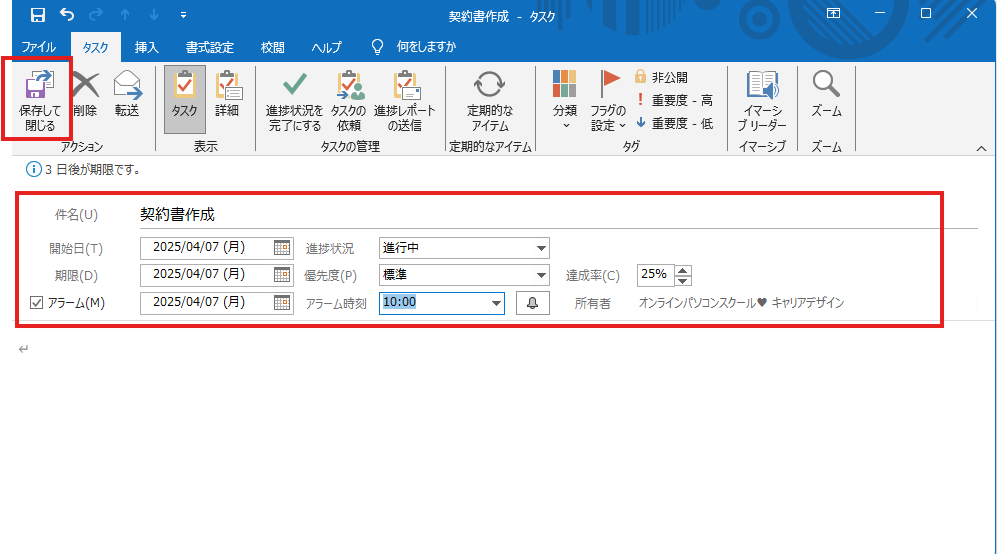Click the alarm sound bell button
The width and height of the screenshot is (997, 554).
pos(533,303)
